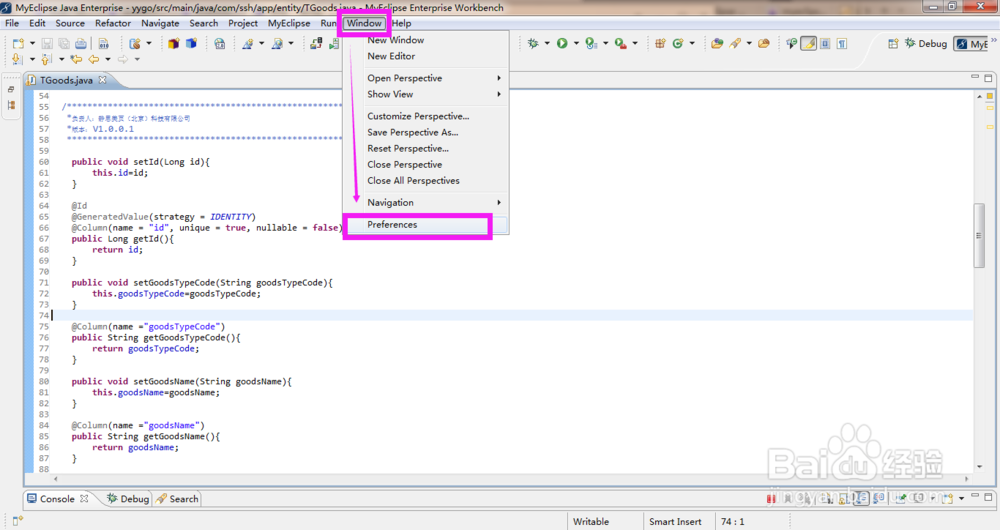Click the vertical editor scrollbar thumb
This screenshot has width=1000, height=530.
(x=979, y=235)
